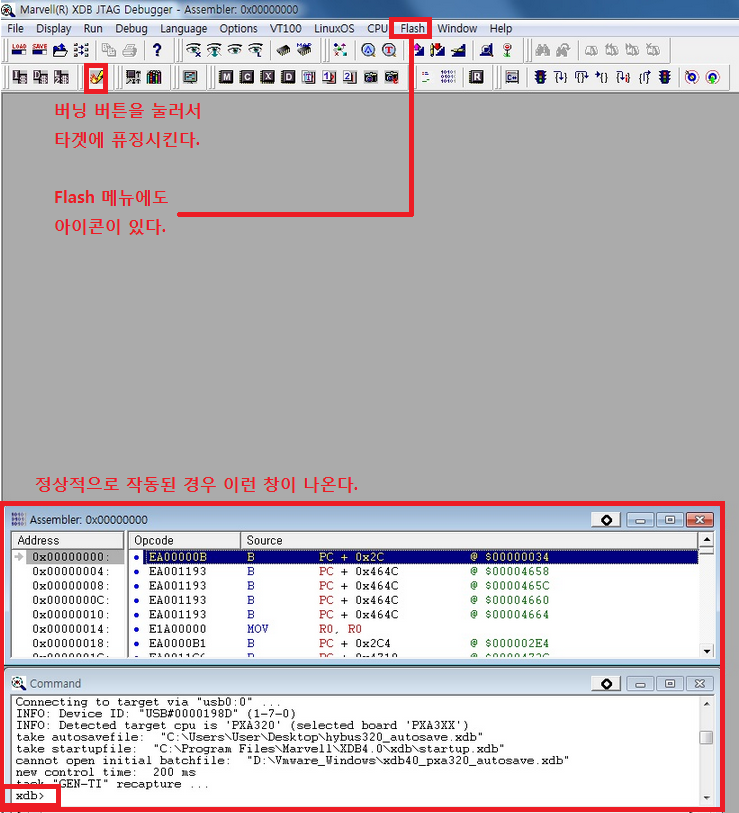Toggle breakpoint dot at opcode EA0000B1

coord(136,643)
